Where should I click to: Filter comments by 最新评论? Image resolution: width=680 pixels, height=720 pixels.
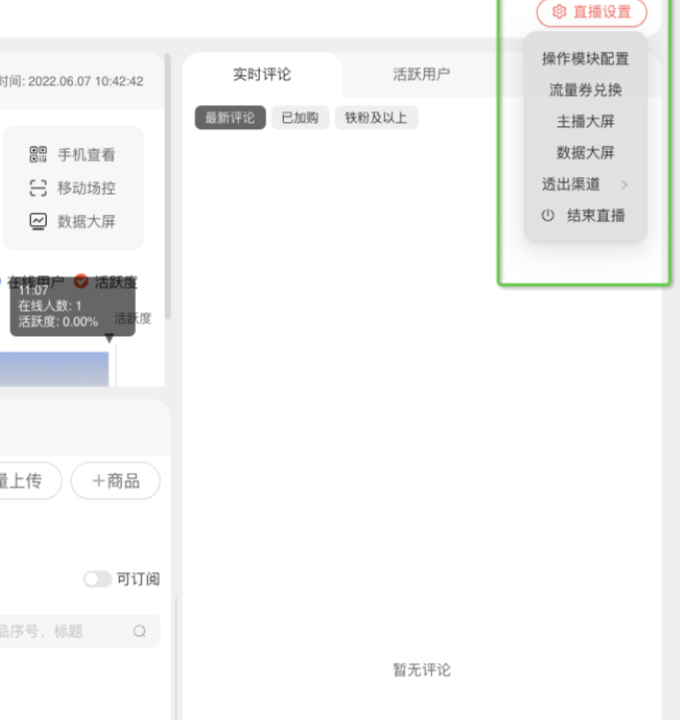230,118
